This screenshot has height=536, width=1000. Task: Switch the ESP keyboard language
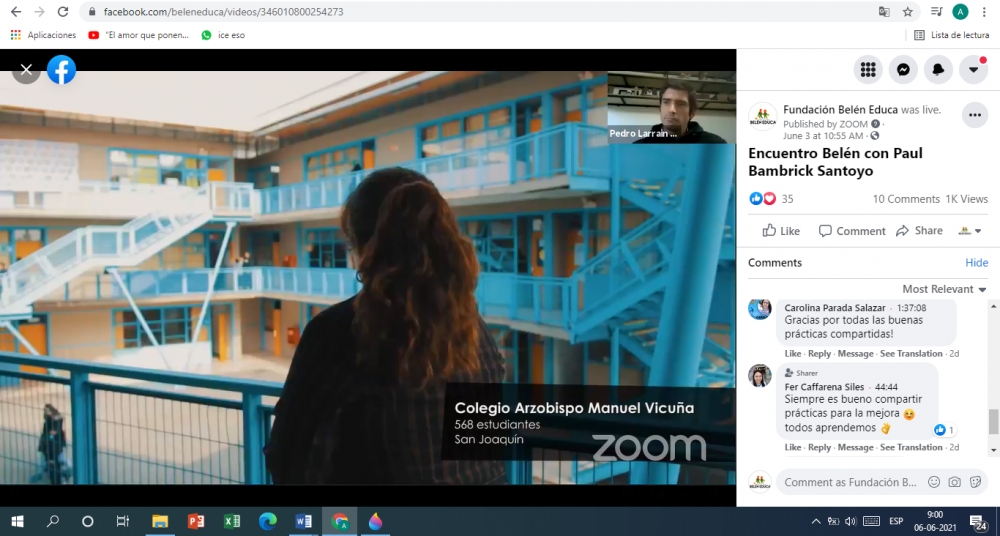(x=896, y=521)
